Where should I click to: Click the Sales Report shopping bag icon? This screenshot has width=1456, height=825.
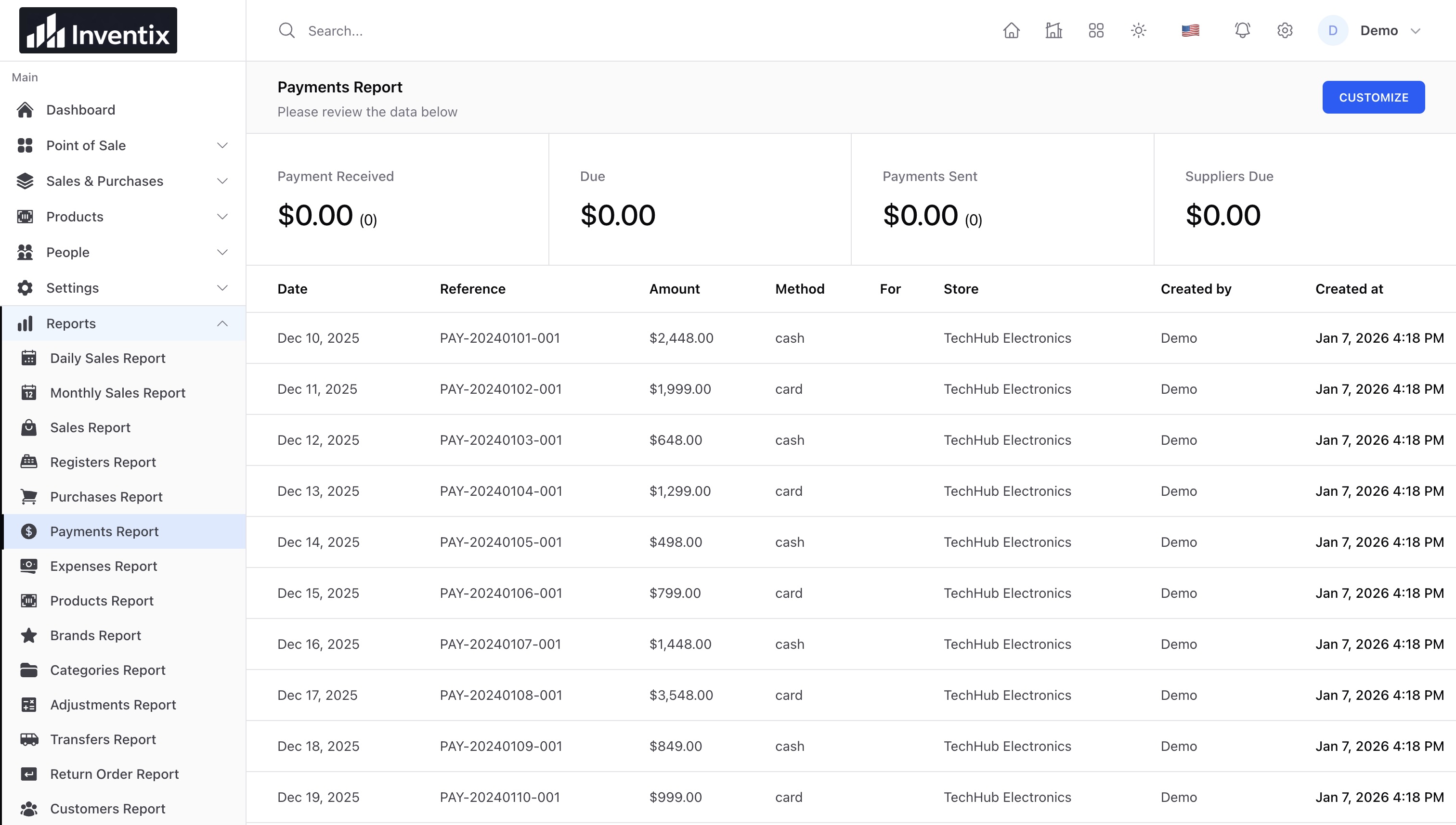coord(29,427)
